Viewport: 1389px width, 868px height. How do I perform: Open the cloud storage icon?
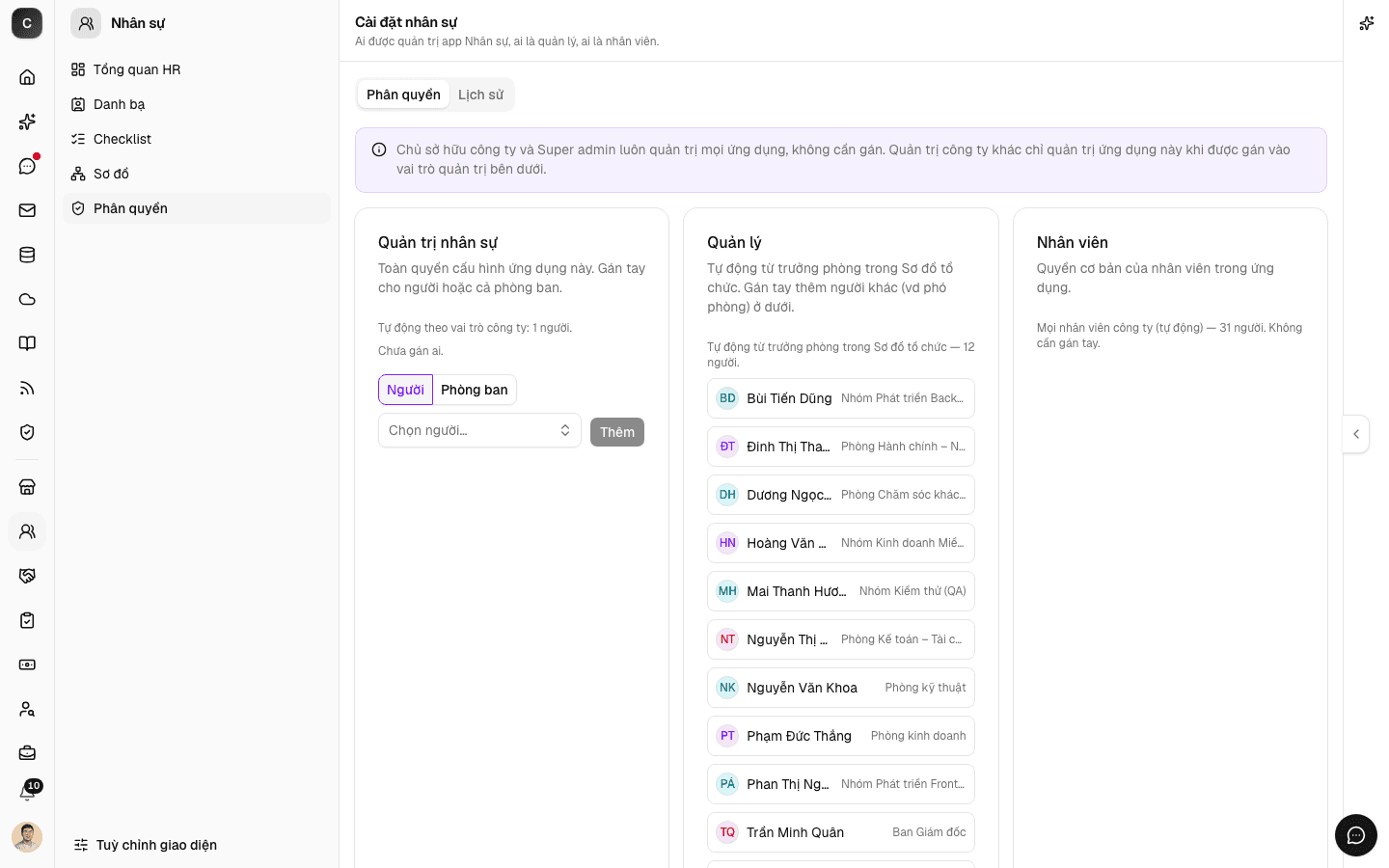coord(27,299)
